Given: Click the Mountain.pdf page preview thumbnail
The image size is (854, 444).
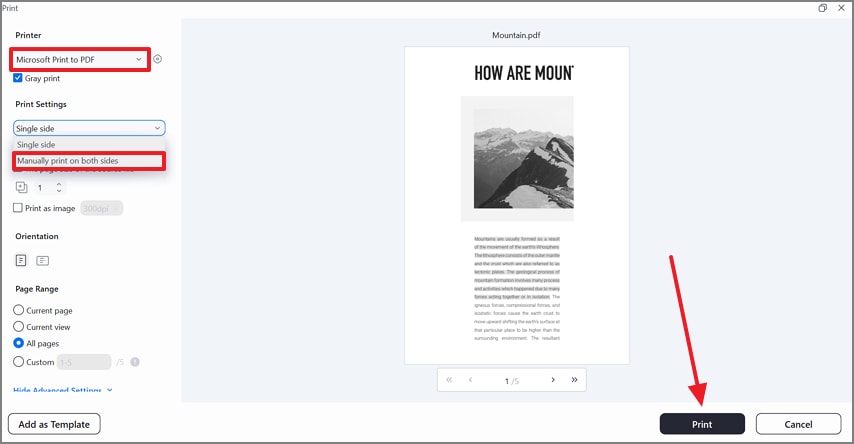Looking at the screenshot, I should (x=517, y=205).
